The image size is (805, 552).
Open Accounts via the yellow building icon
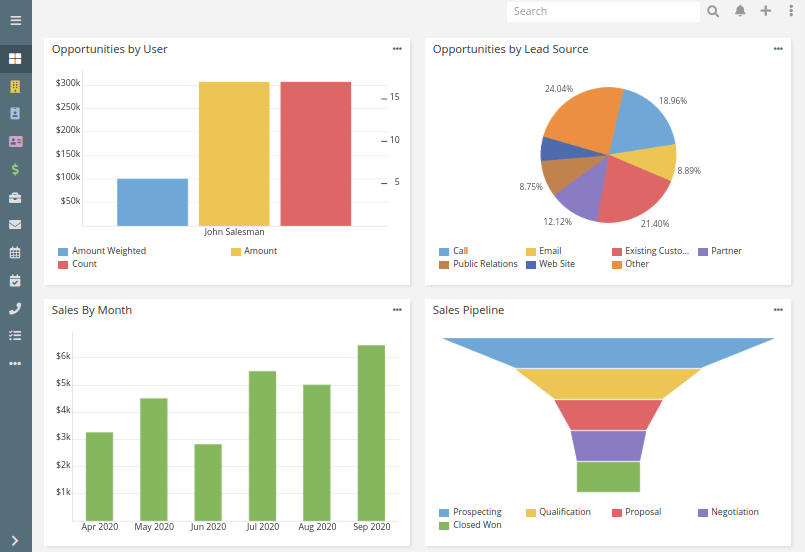pyautogui.click(x=15, y=86)
